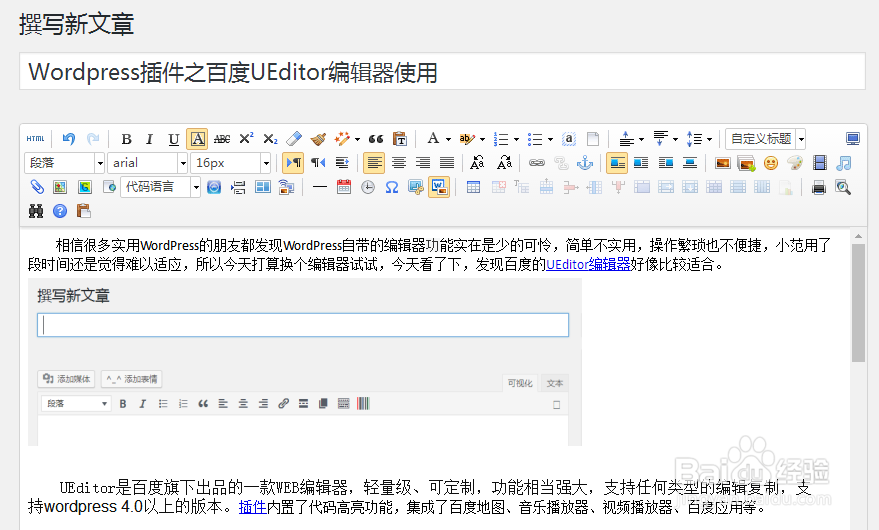879x530 pixels.
Task: Preview the article with magnifier icon
Action: [x=843, y=187]
